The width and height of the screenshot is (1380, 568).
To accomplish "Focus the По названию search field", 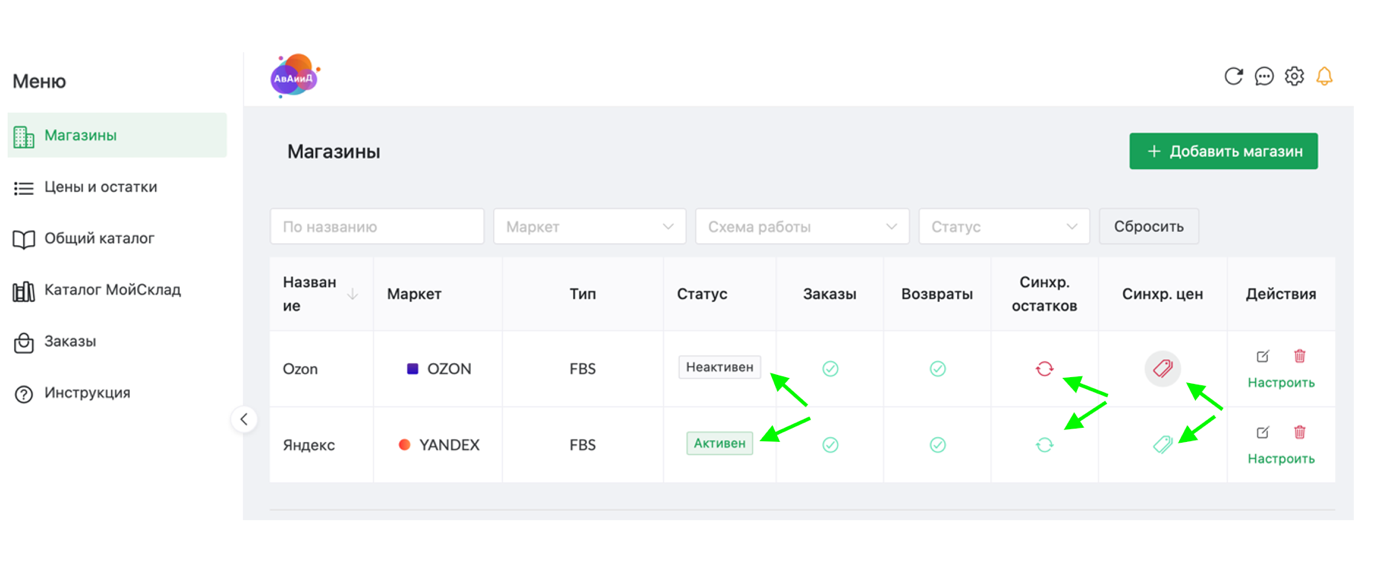I will coord(376,227).
